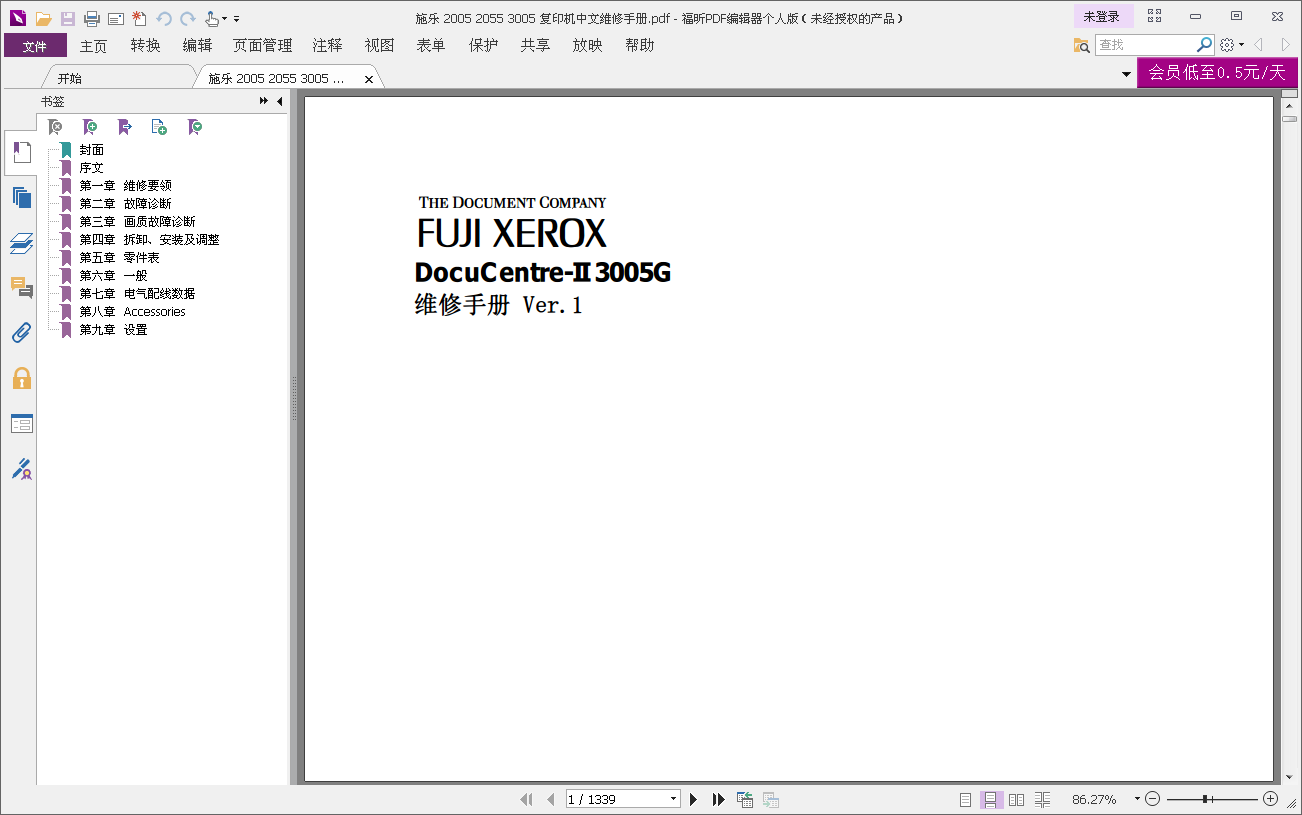The width and height of the screenshot is (1302, 815).
Task: Open the Security lock sidebar icon
Action: [22, 378]
